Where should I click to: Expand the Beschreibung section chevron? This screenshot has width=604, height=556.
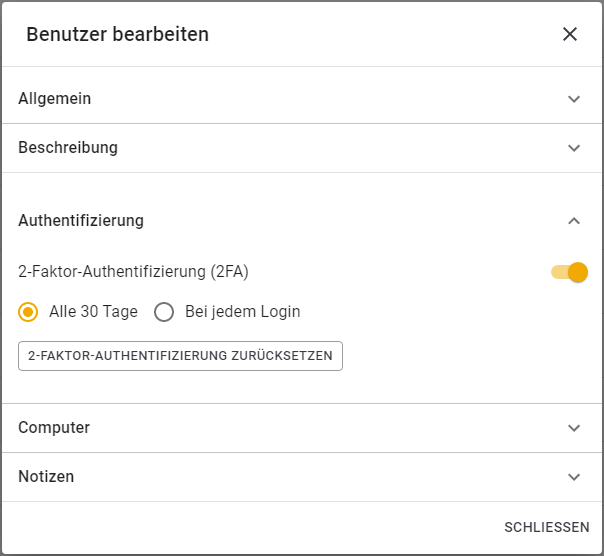tap(574, 148)
